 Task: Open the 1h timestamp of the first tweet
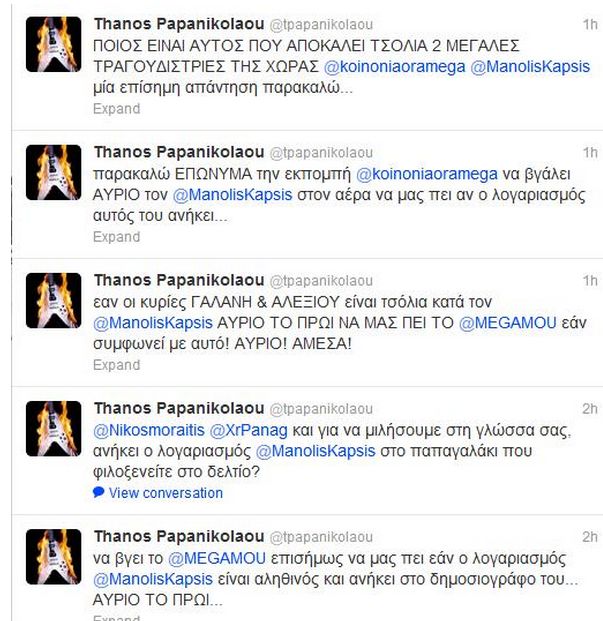point(589,23)
